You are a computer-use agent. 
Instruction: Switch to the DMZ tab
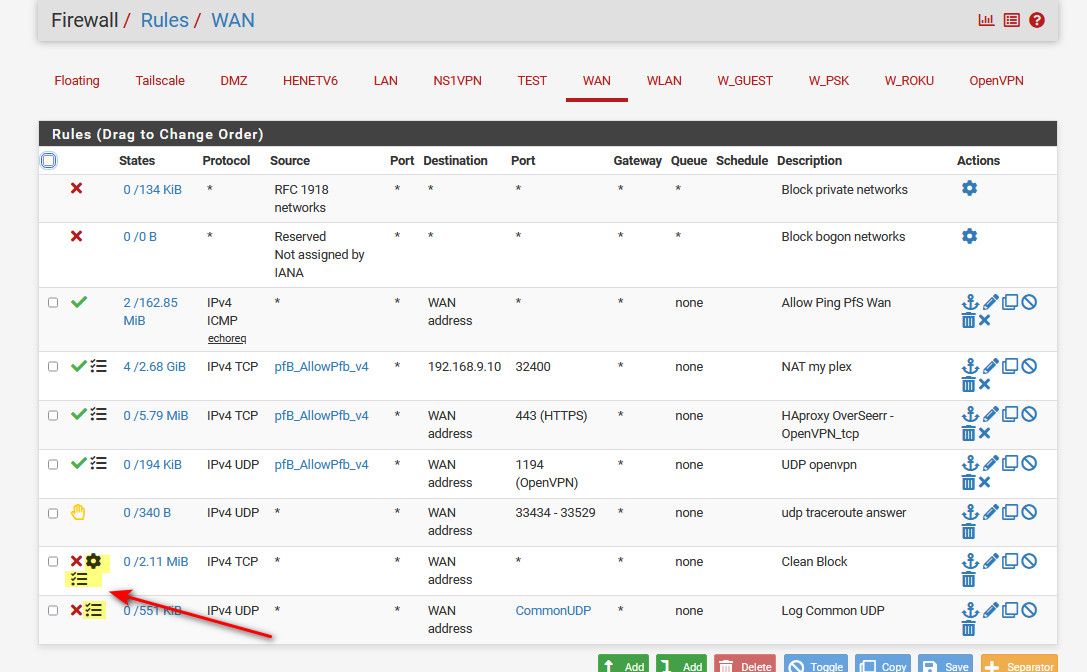234,80
